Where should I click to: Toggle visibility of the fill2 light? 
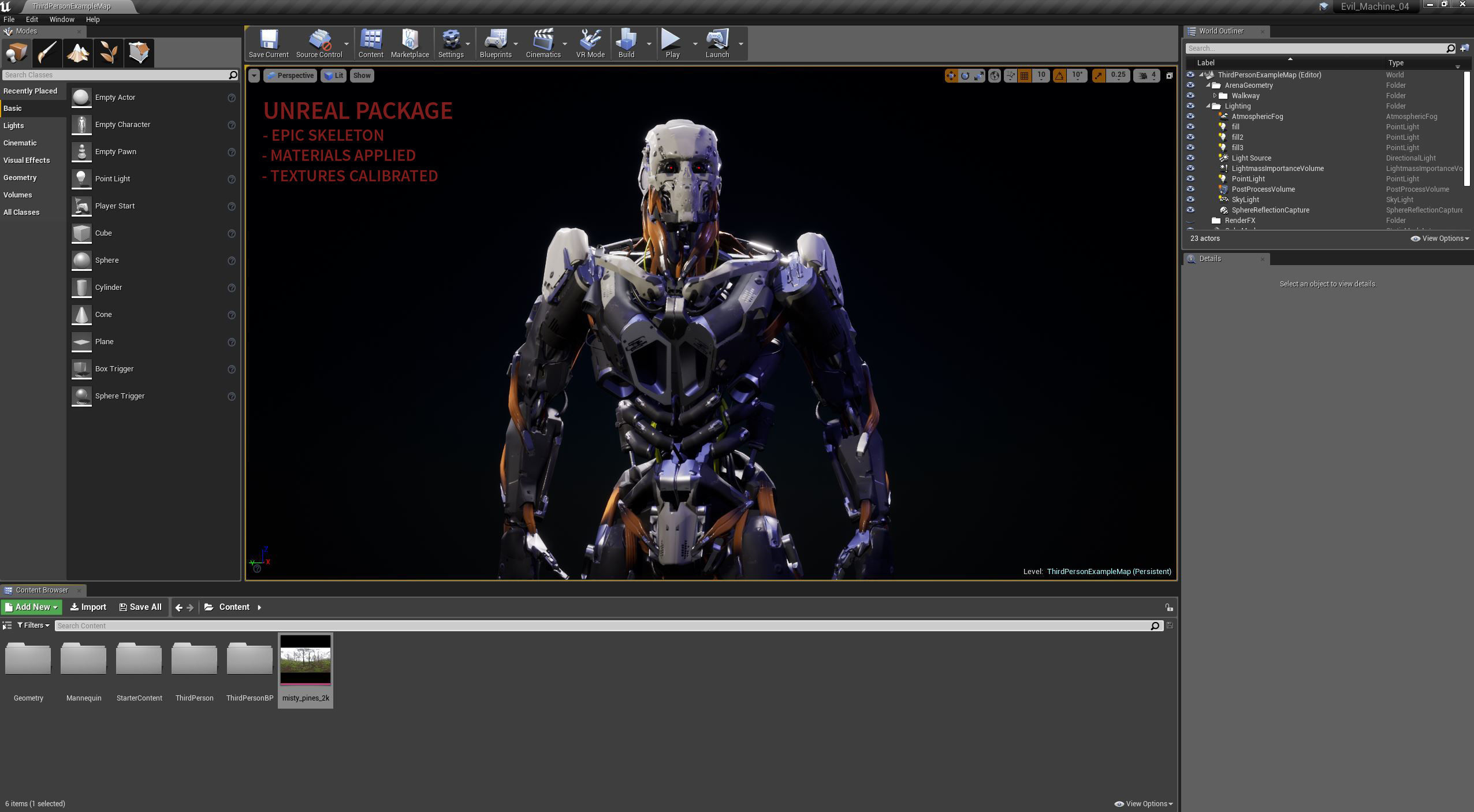click(1190, 137)
